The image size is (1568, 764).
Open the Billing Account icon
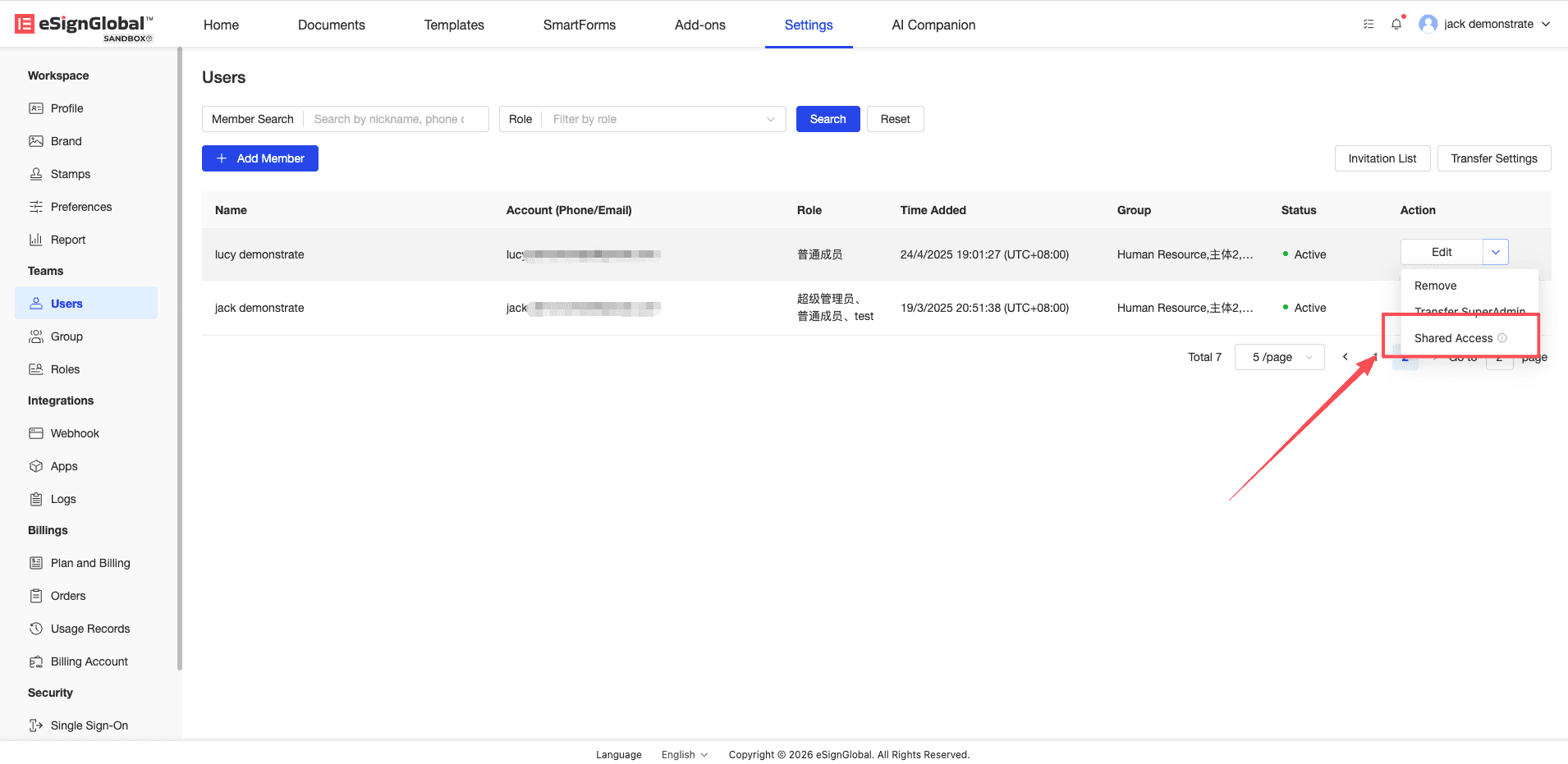tap(36, 661)
